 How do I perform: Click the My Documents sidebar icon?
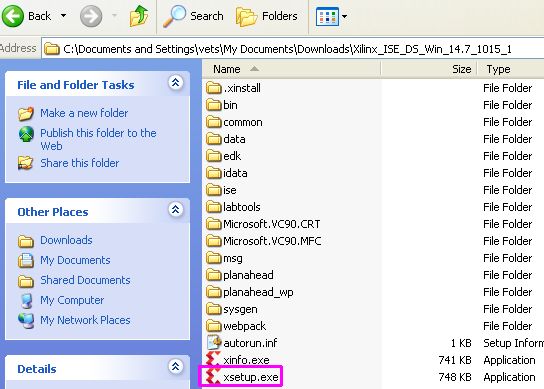pyautogui.click(x=26, y=261)
